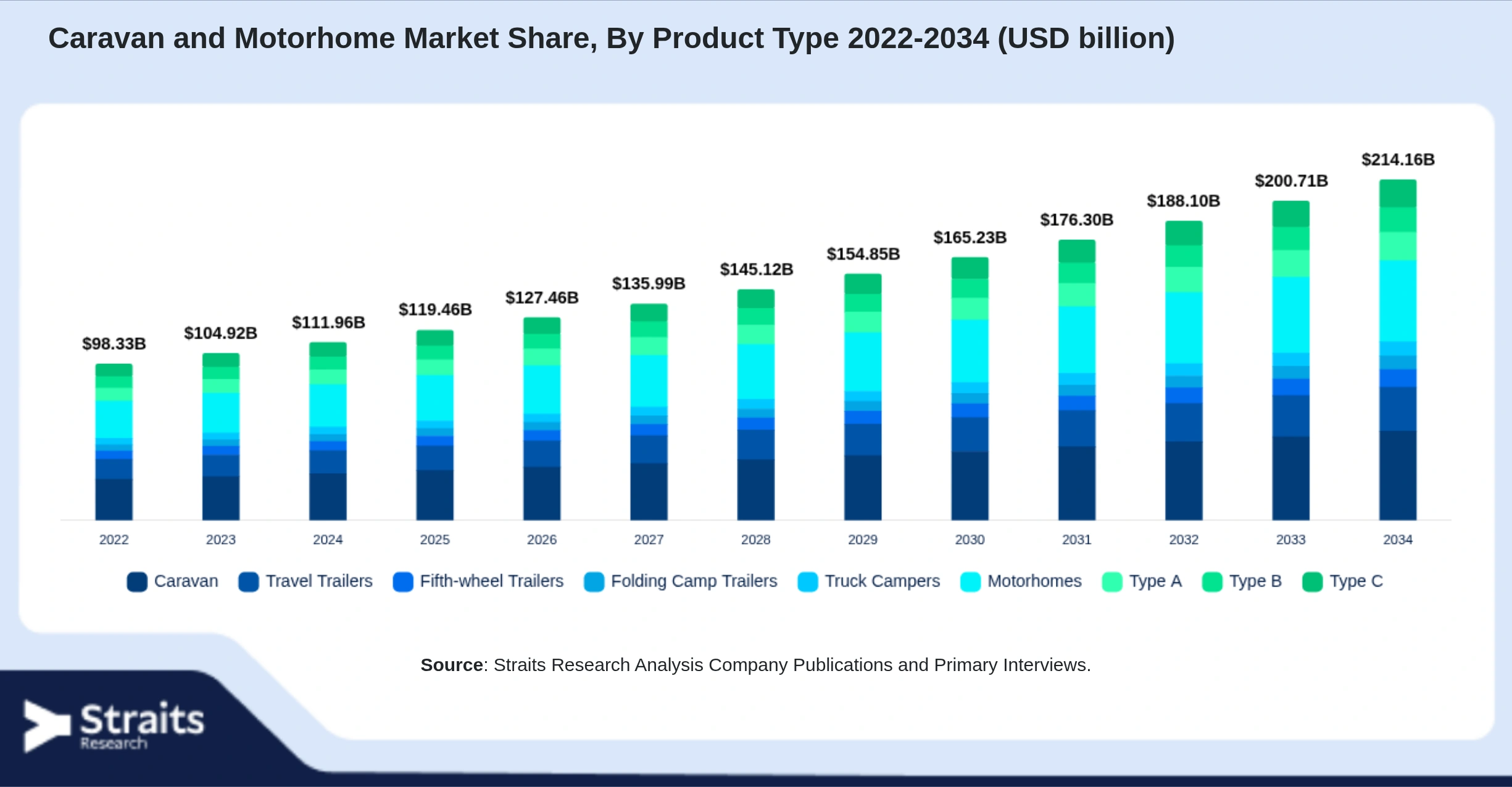Toggle the Type B legend label
The image size is (1512, 787).
pyautogui.click(x=1256, y=581)
